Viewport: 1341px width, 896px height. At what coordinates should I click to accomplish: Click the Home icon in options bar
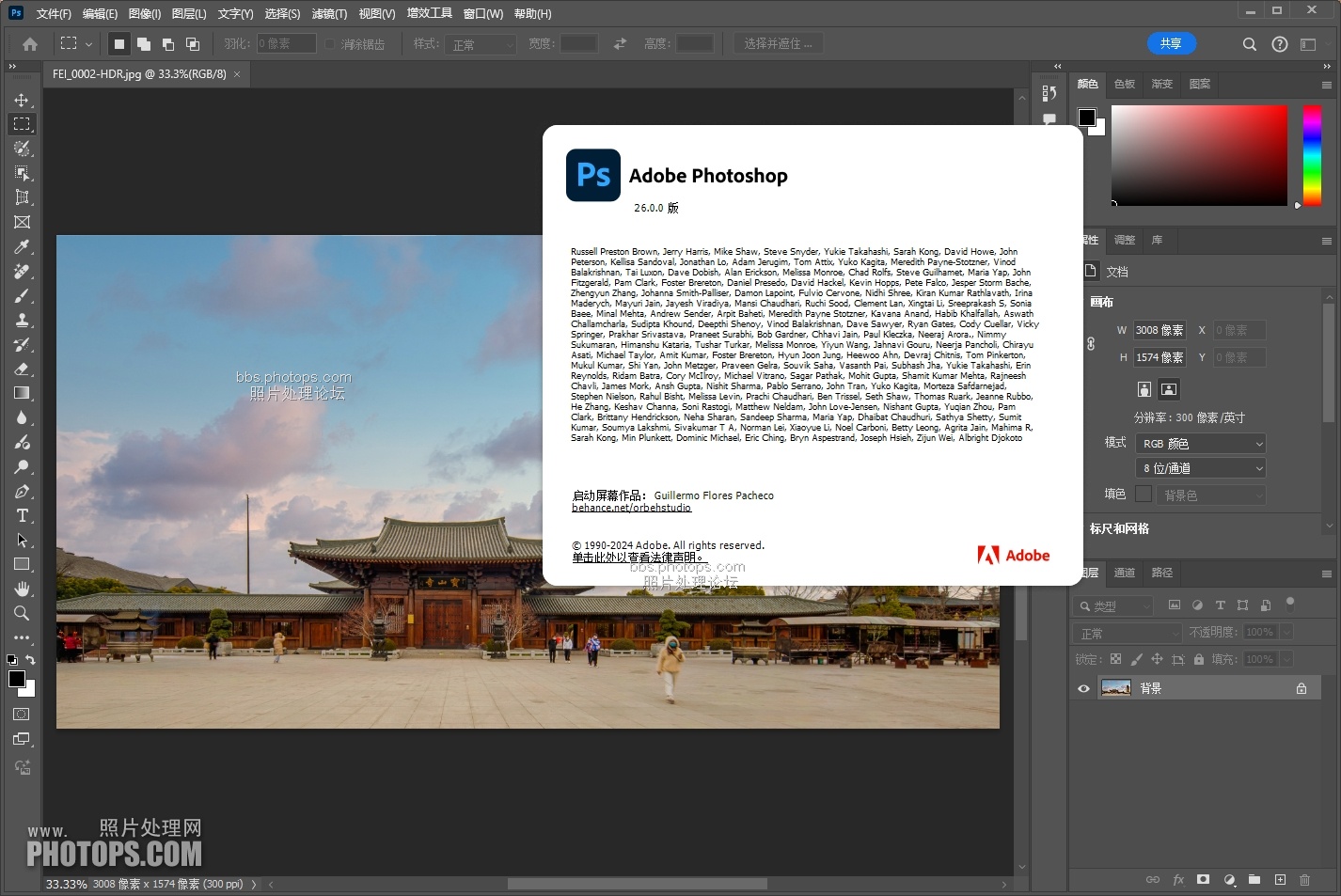(30, 44)
